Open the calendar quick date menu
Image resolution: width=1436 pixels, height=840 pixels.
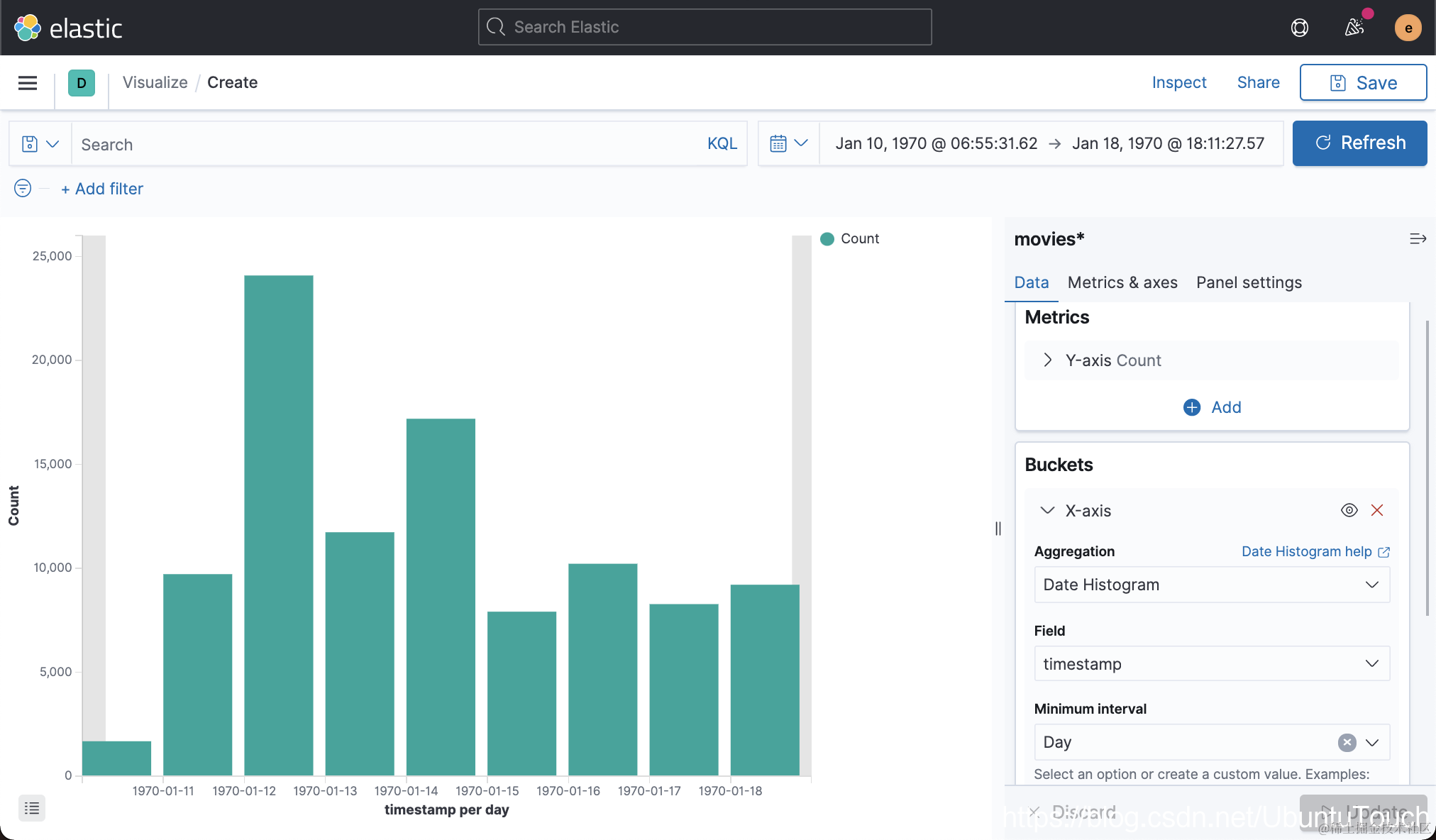[788, 143]
